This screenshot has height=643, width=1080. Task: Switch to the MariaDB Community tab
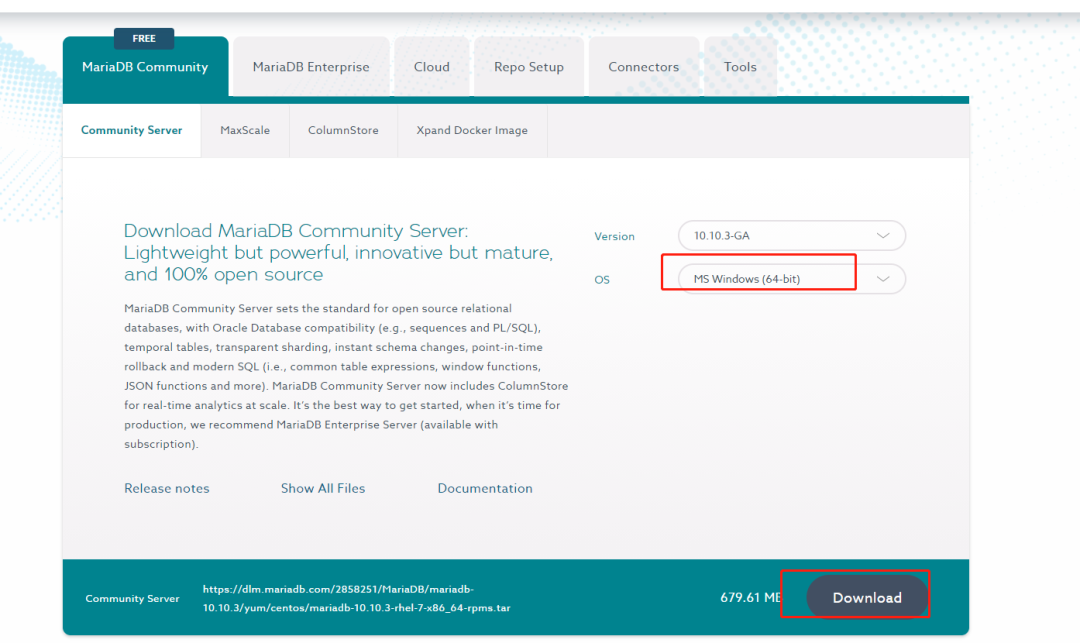coord(145,67)
